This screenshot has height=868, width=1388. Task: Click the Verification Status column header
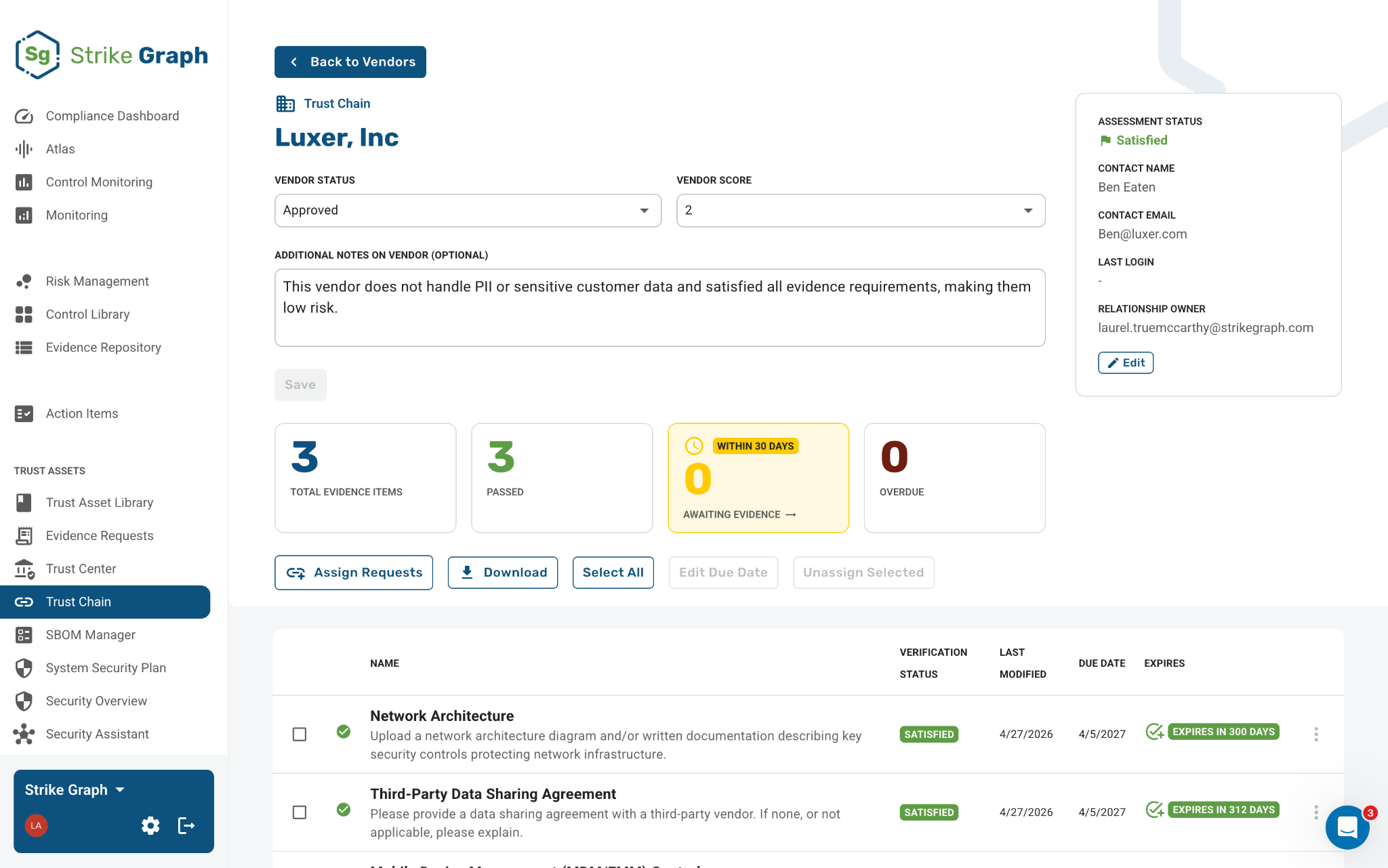(933, 663)
